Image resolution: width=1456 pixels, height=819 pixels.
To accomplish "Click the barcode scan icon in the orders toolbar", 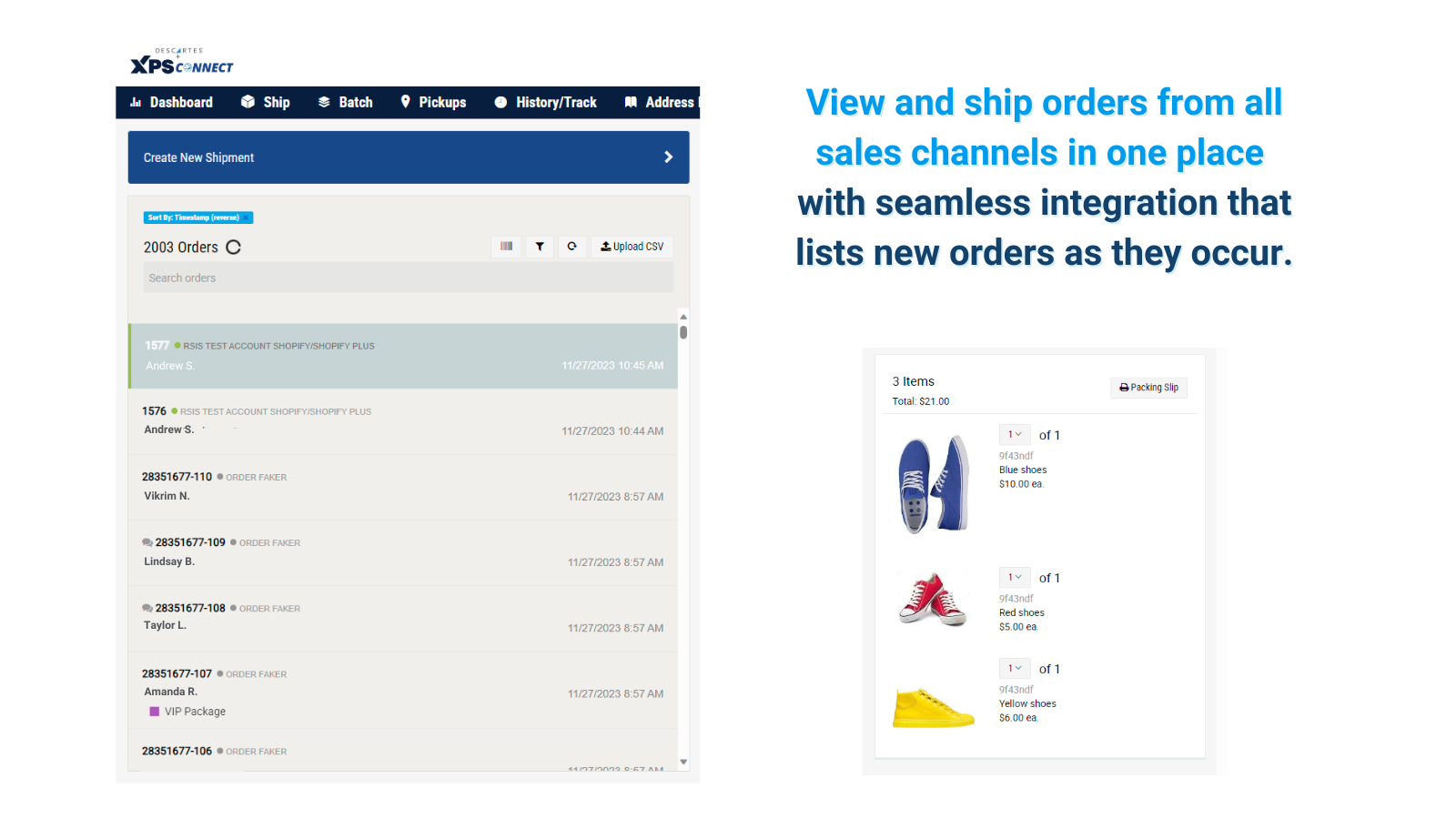I will click(506, 247).
